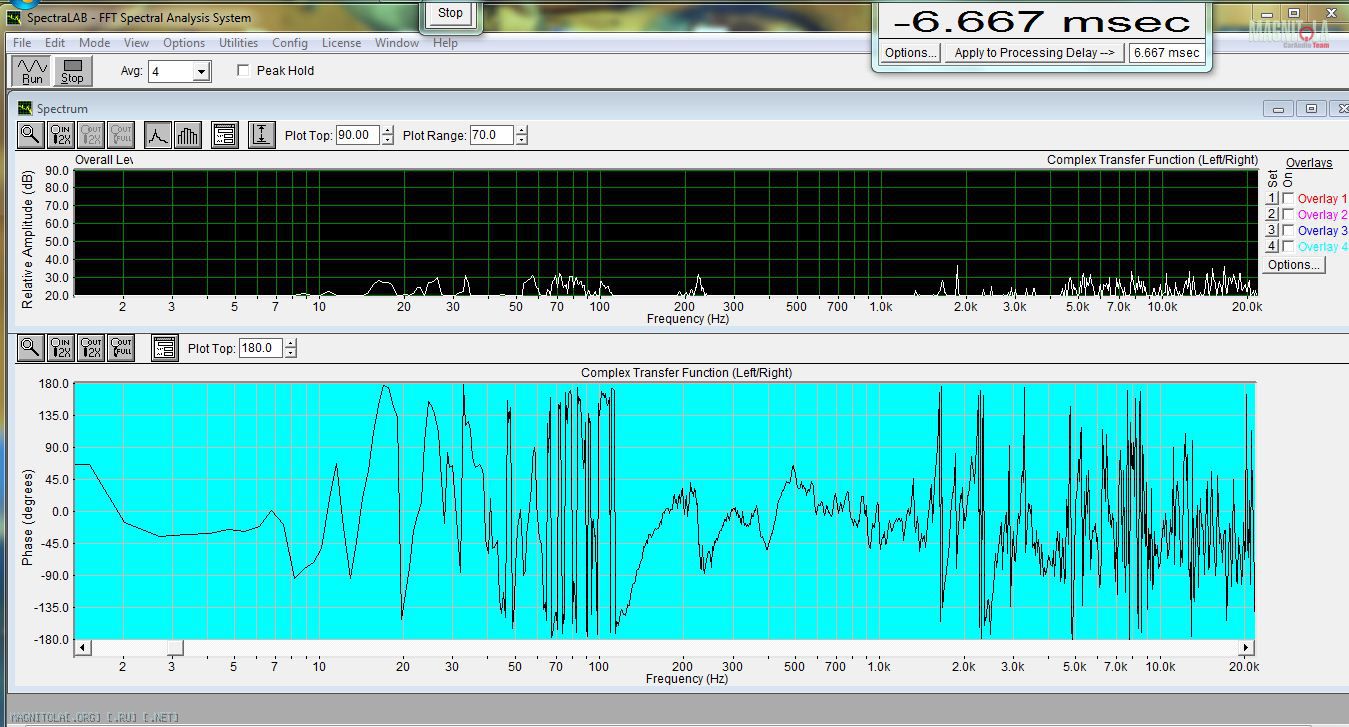The height and width of the screenshot is (727, 1349).
Task: Open the Help menu
Action: [x=445, y=43]
